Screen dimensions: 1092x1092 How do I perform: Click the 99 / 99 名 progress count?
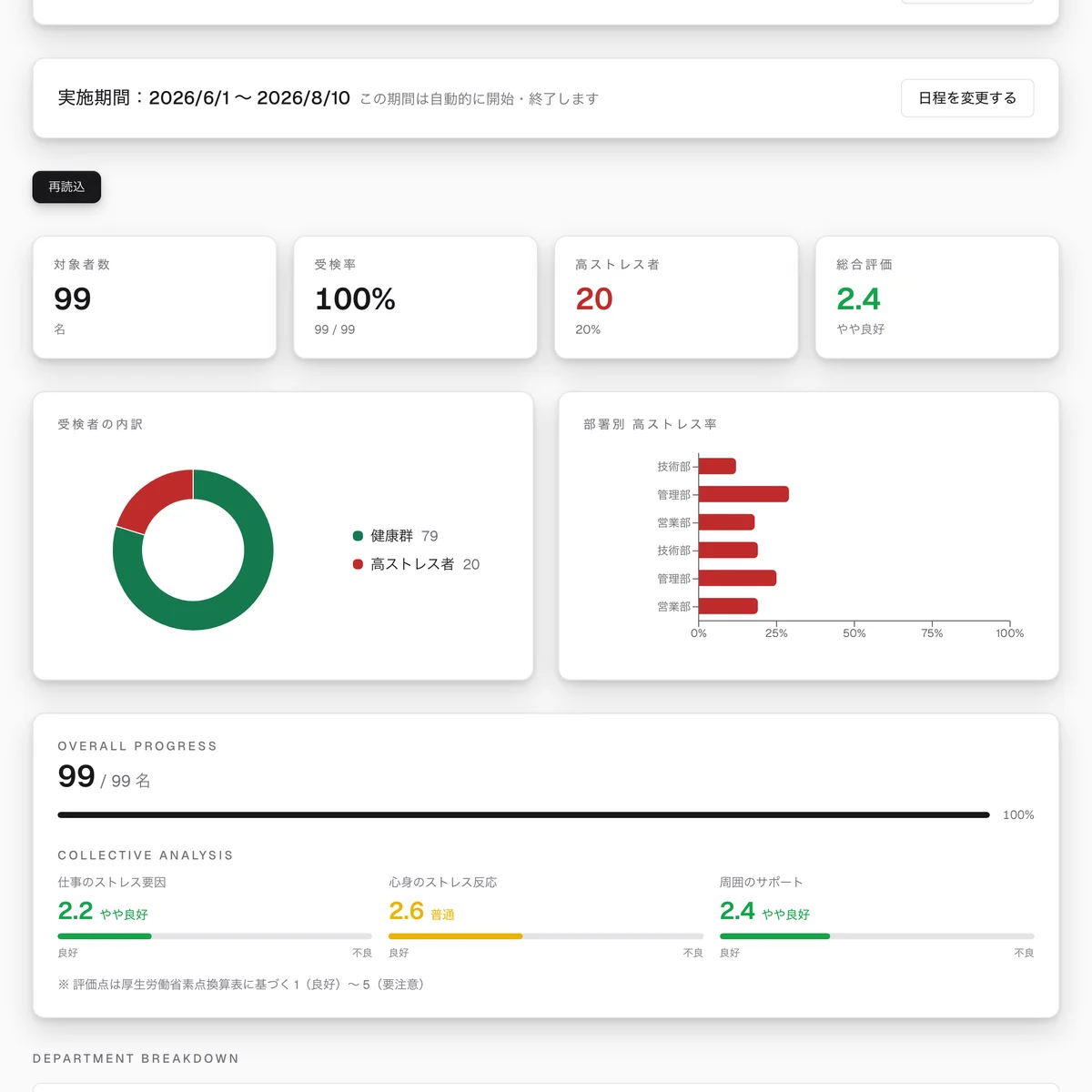tap(104, 776)
